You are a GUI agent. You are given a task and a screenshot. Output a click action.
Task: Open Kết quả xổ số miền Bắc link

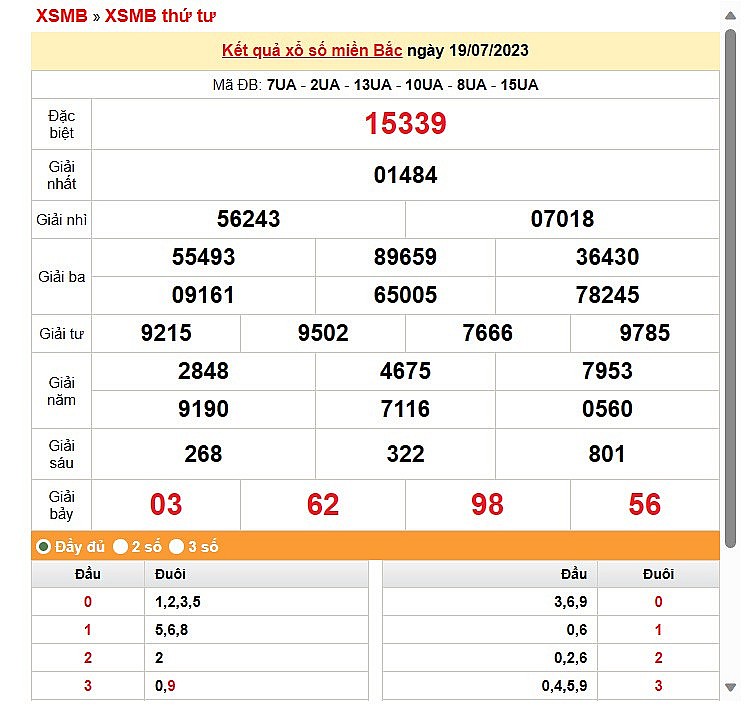pyautogui.click(x=311, y=50)
